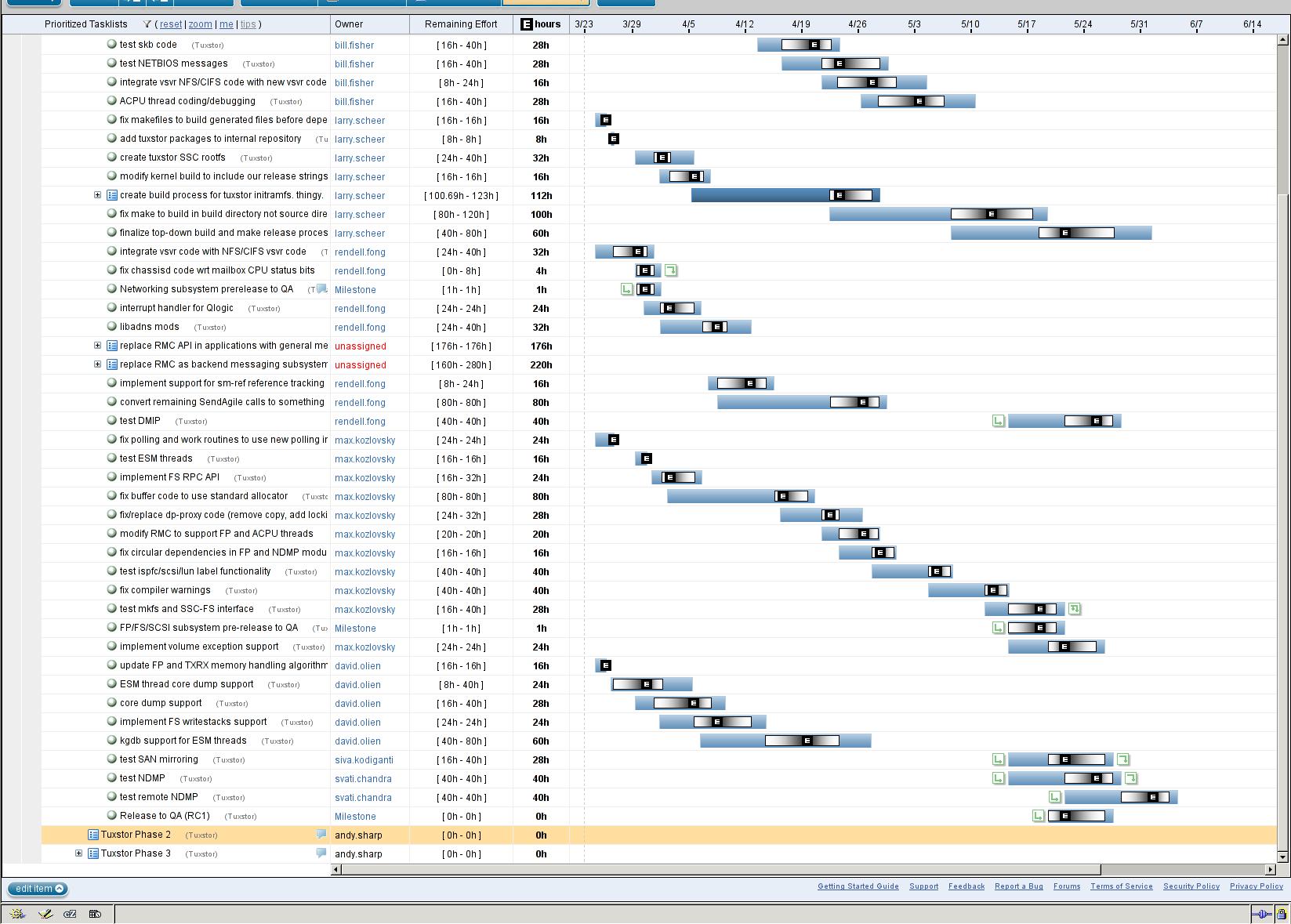1291x924 pixels.
Task: Click status circle for test skb code
Action: [x=111, y=45]
